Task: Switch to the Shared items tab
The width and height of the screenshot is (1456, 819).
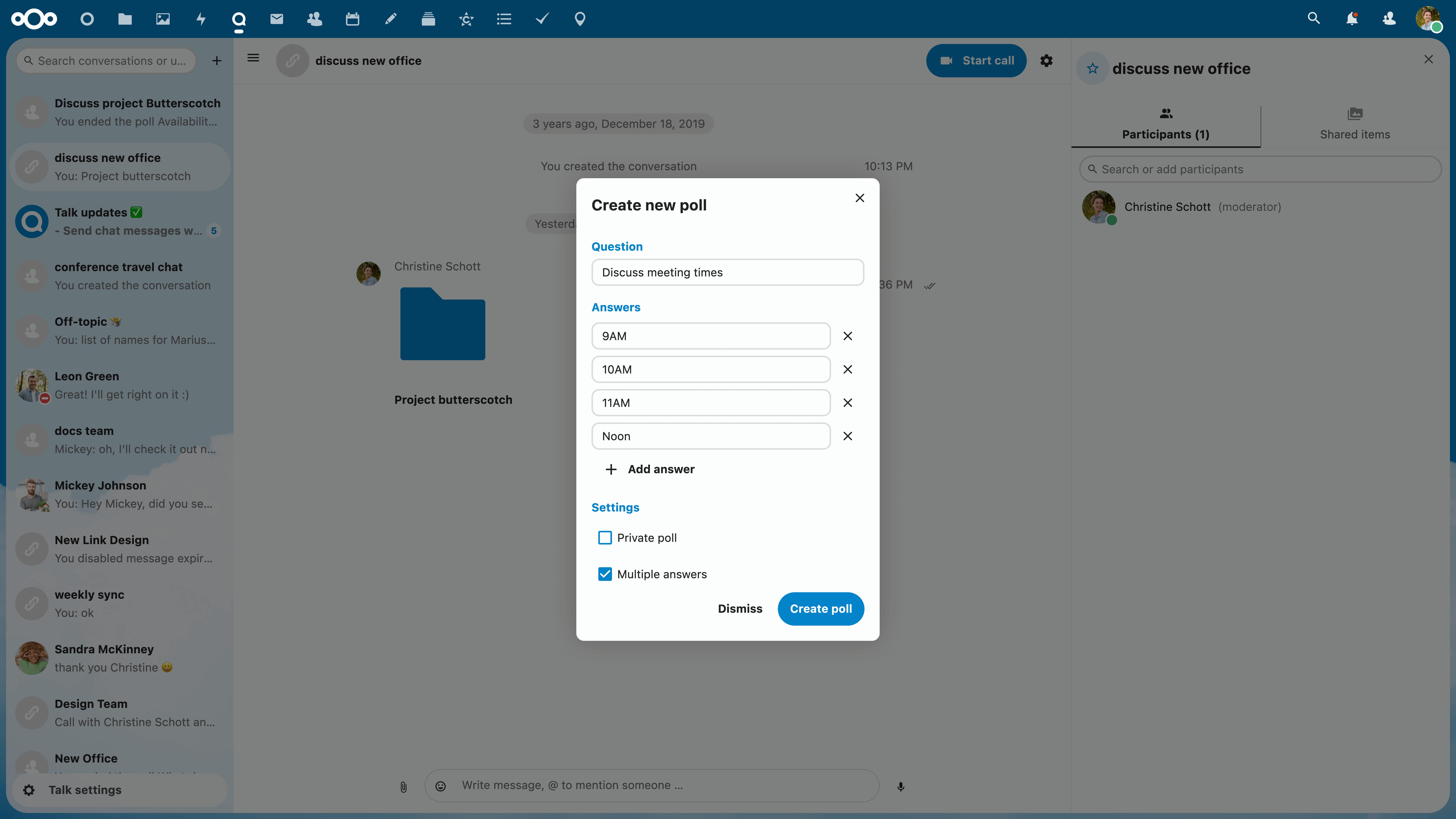Action: [1355, 124]
